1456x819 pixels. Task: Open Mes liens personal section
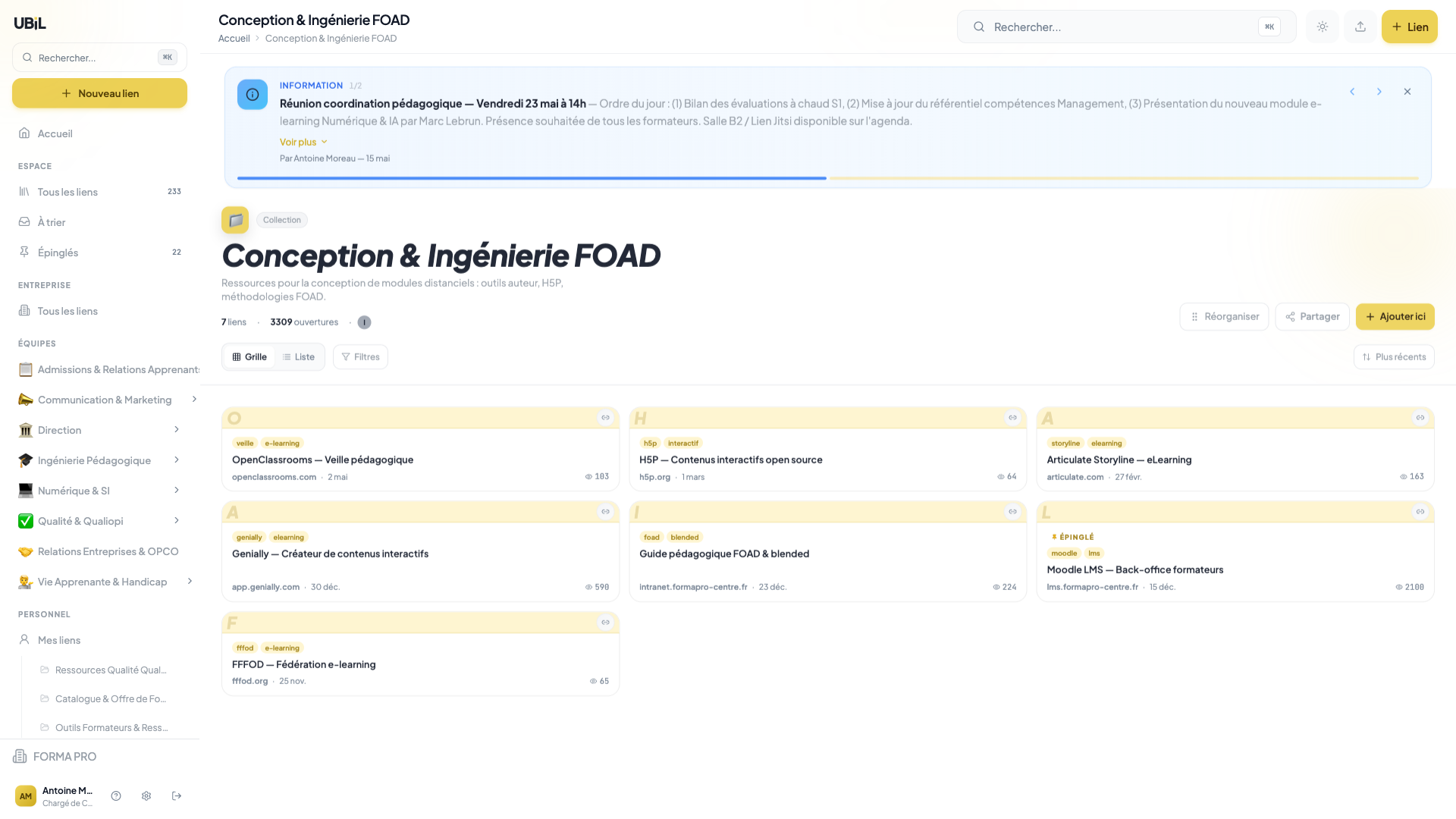click(x=99, y=640)
